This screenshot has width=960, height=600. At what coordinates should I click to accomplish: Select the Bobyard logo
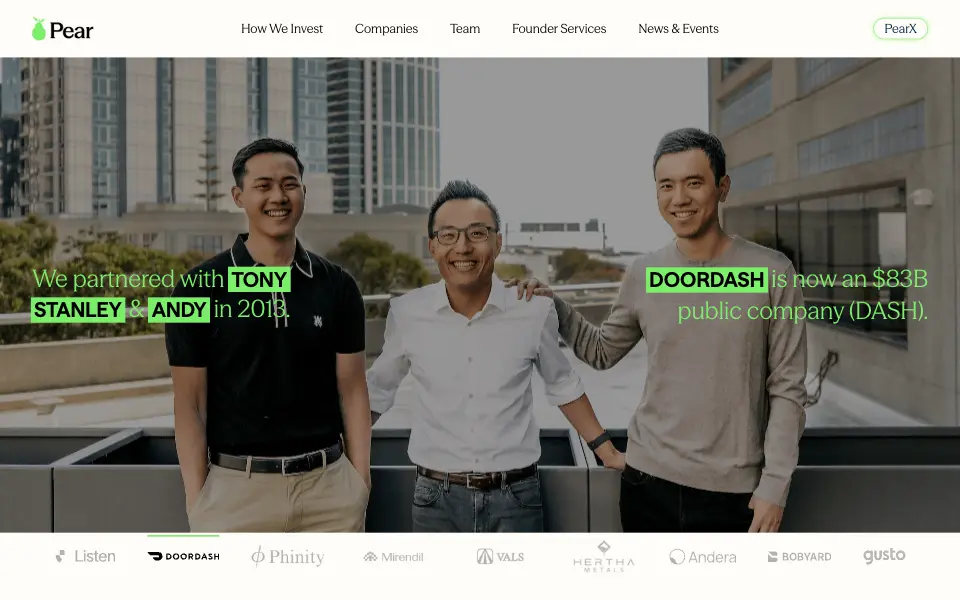pyautogui.click(x=800, y=557)
